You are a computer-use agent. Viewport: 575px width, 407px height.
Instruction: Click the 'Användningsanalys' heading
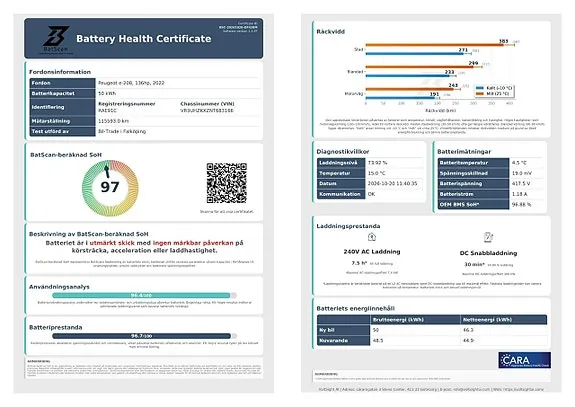coord(59,287)
